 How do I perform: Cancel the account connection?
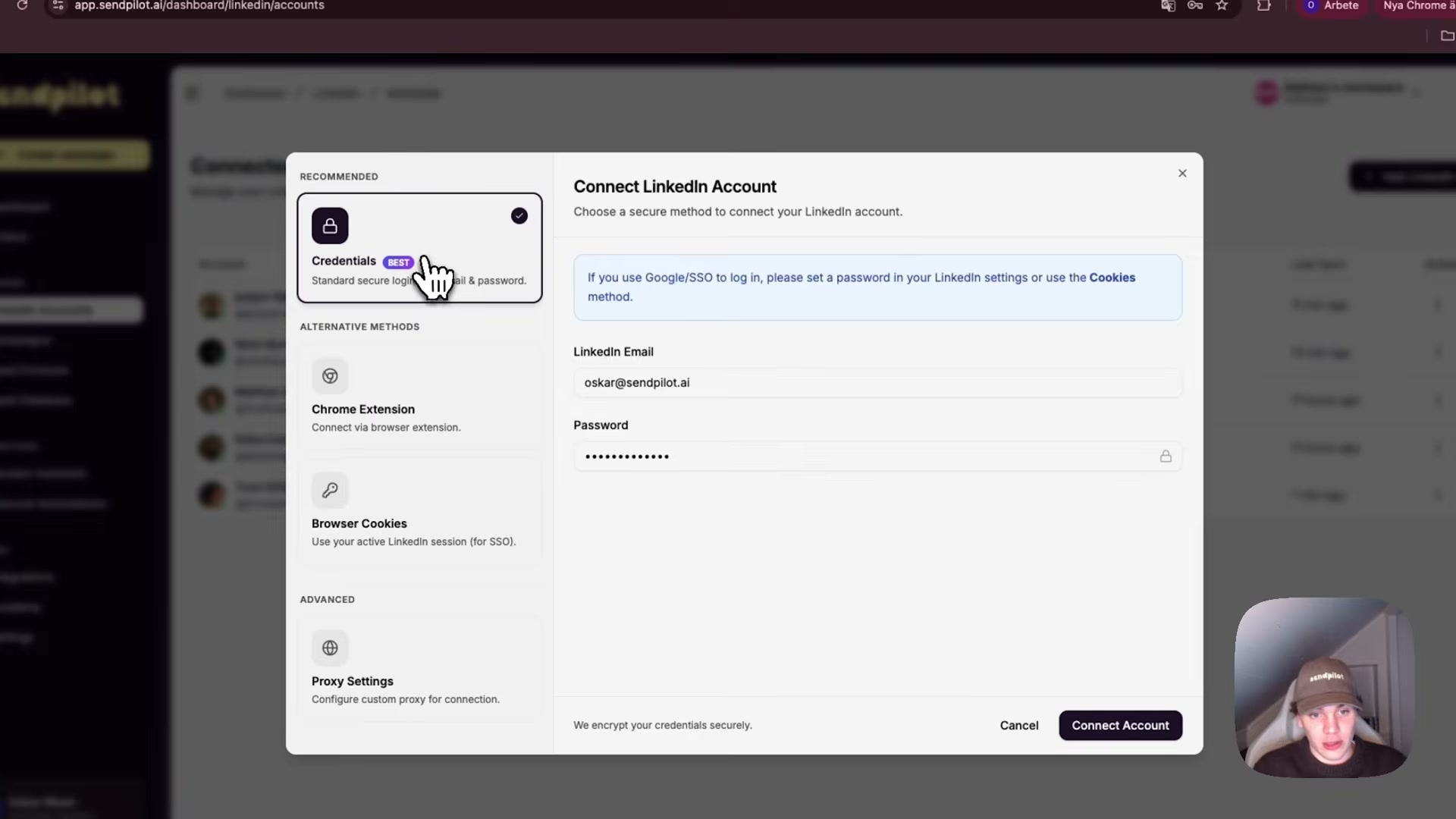pyautogui.click(x=1018, y=726)
